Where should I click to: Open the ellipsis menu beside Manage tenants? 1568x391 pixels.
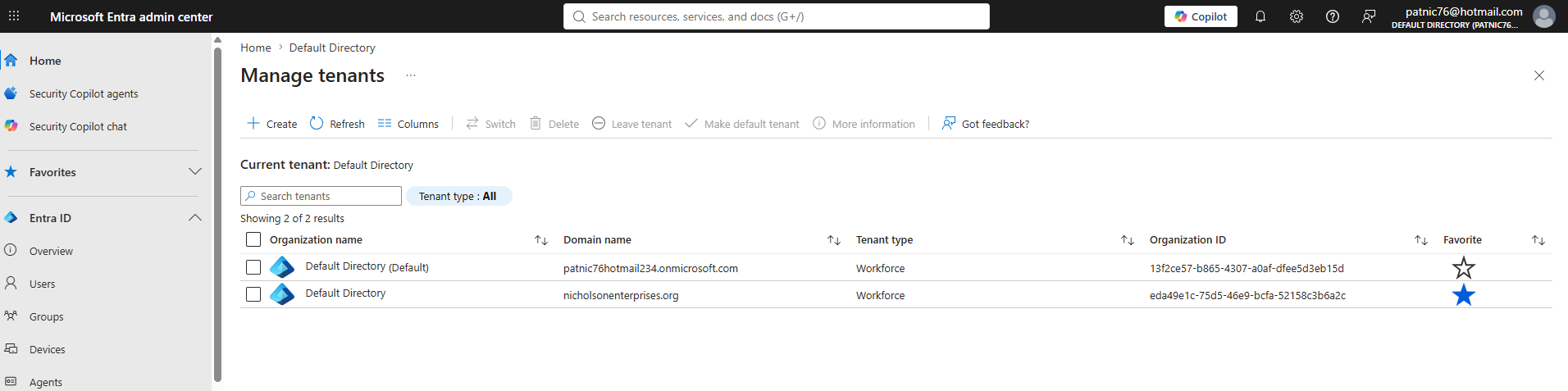point(411,75)
